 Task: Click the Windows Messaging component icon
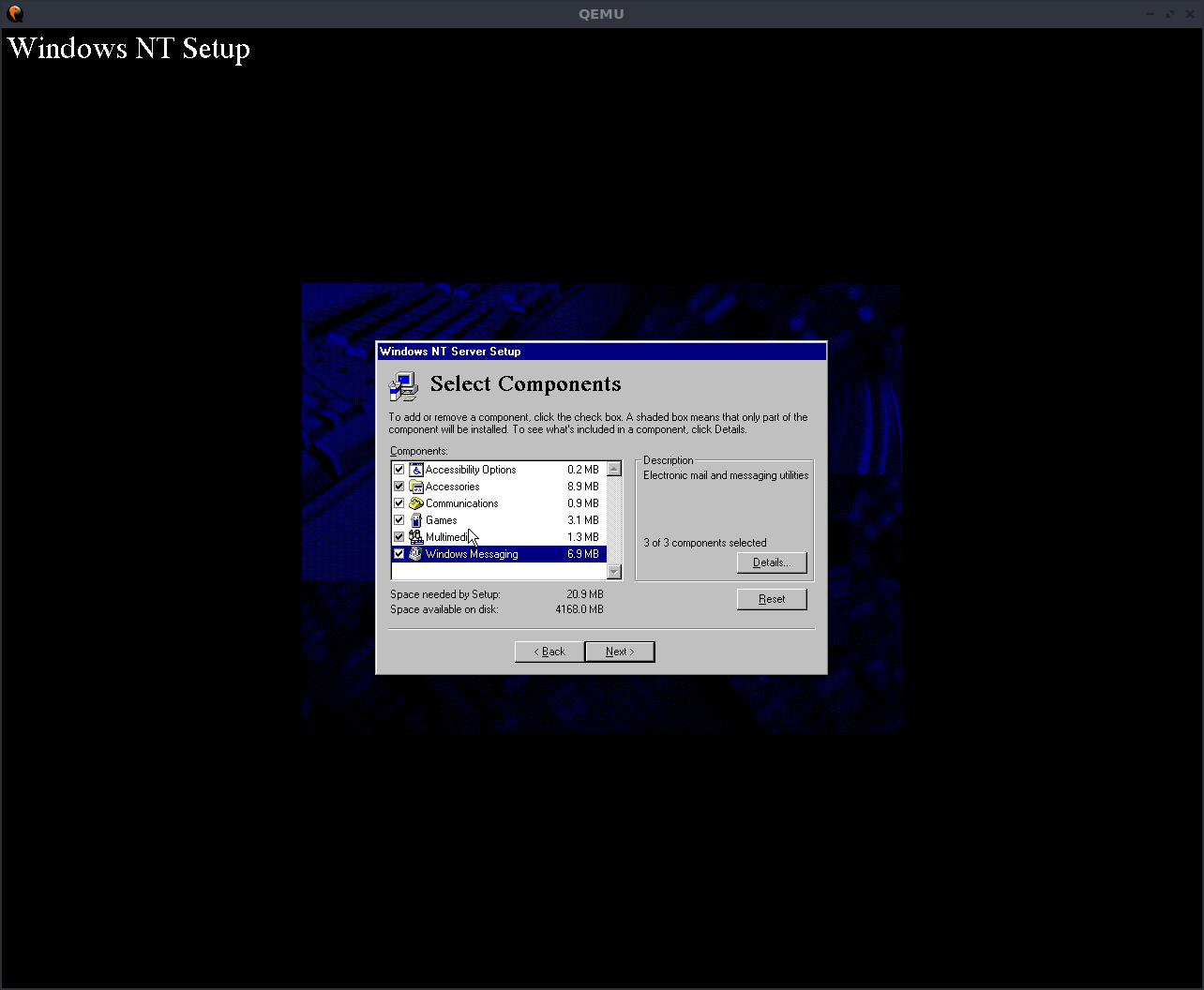pyautogui.click(x=416, y=554)
